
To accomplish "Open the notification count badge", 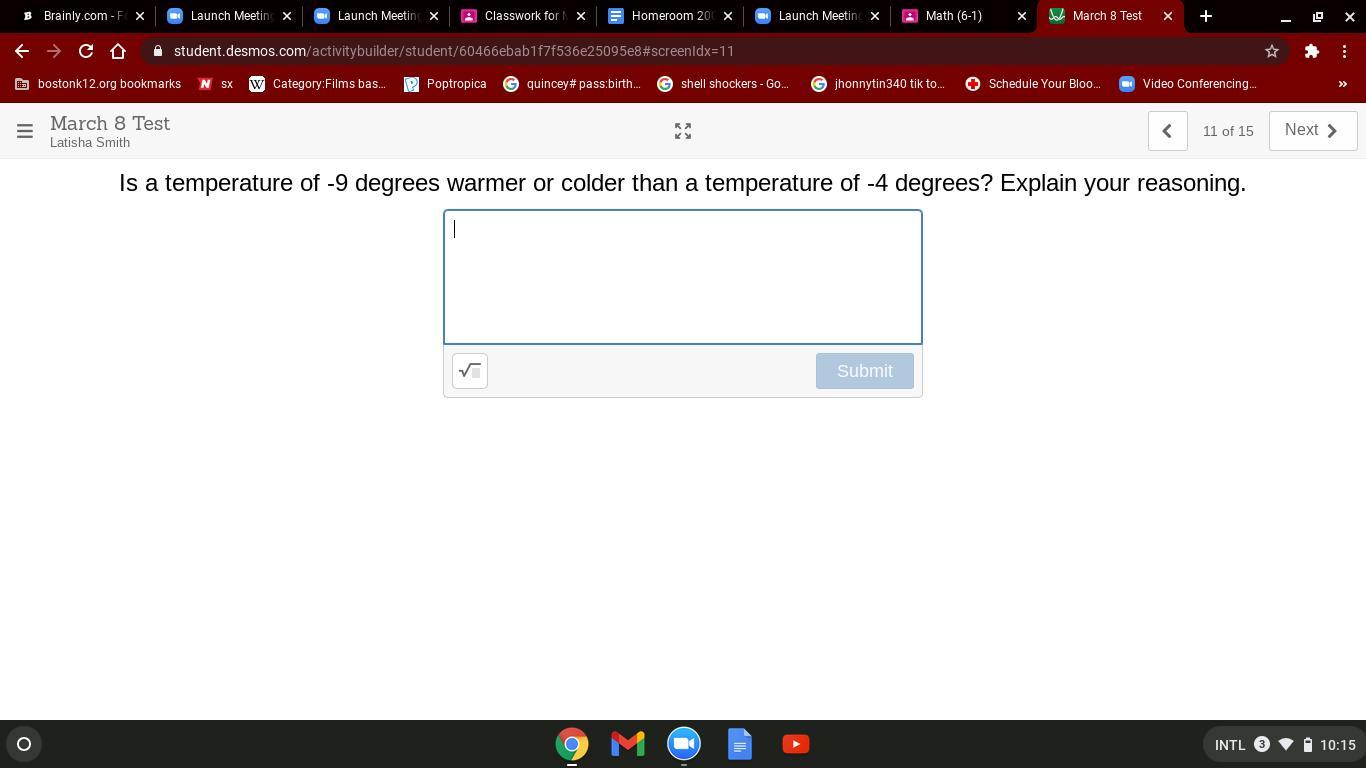I will coord(1262,744).
